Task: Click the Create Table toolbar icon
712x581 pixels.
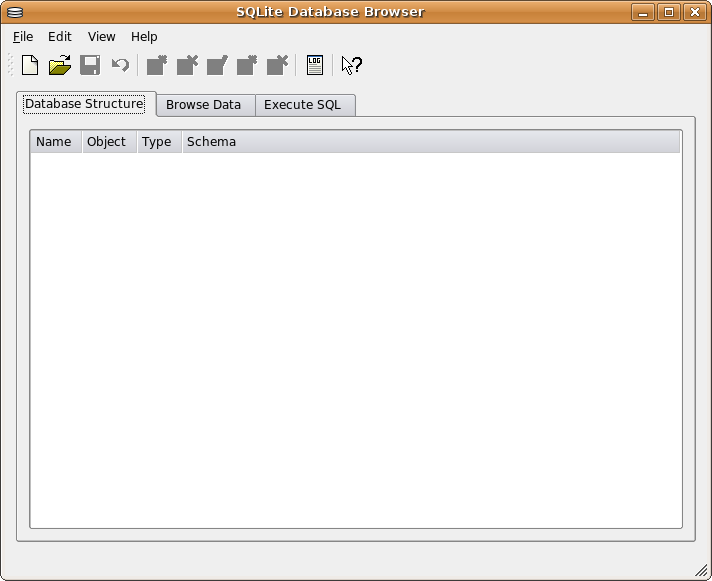Action: click(157, 65)
